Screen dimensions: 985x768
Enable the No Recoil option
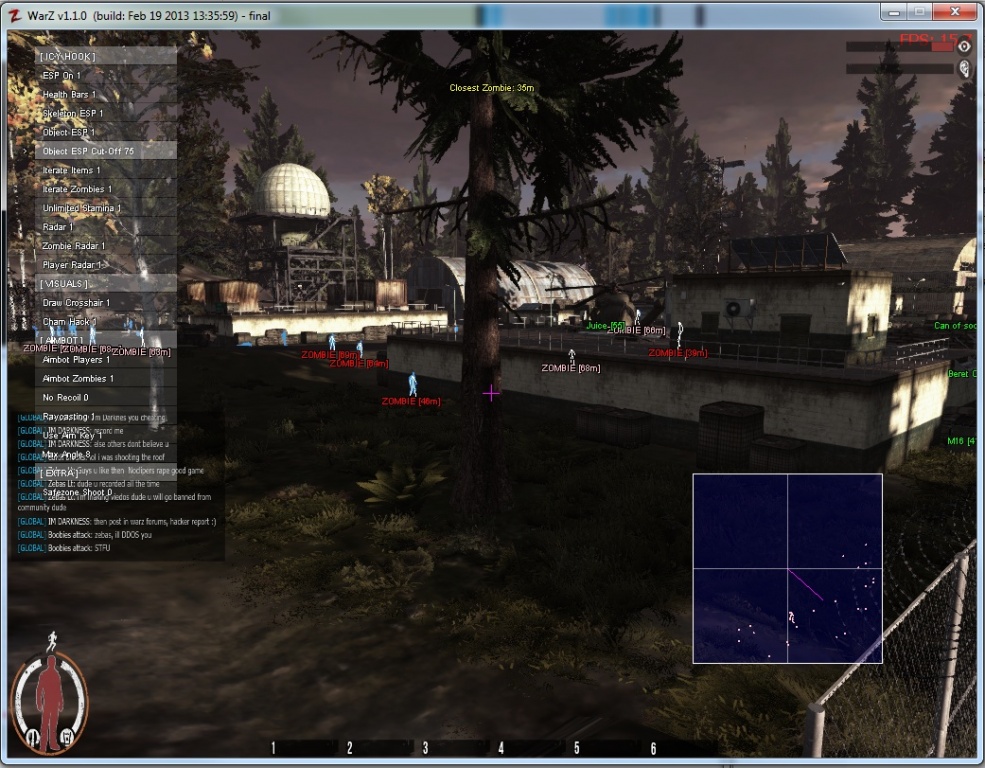point(106,398)
